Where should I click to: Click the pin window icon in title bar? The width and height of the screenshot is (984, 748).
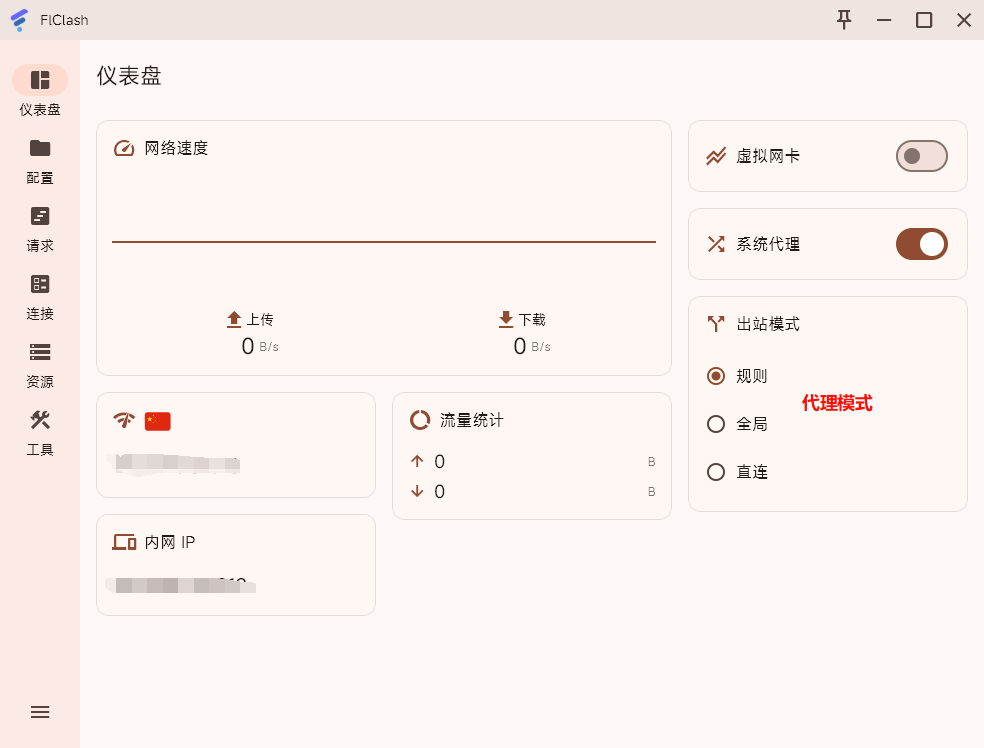[844, 20]
